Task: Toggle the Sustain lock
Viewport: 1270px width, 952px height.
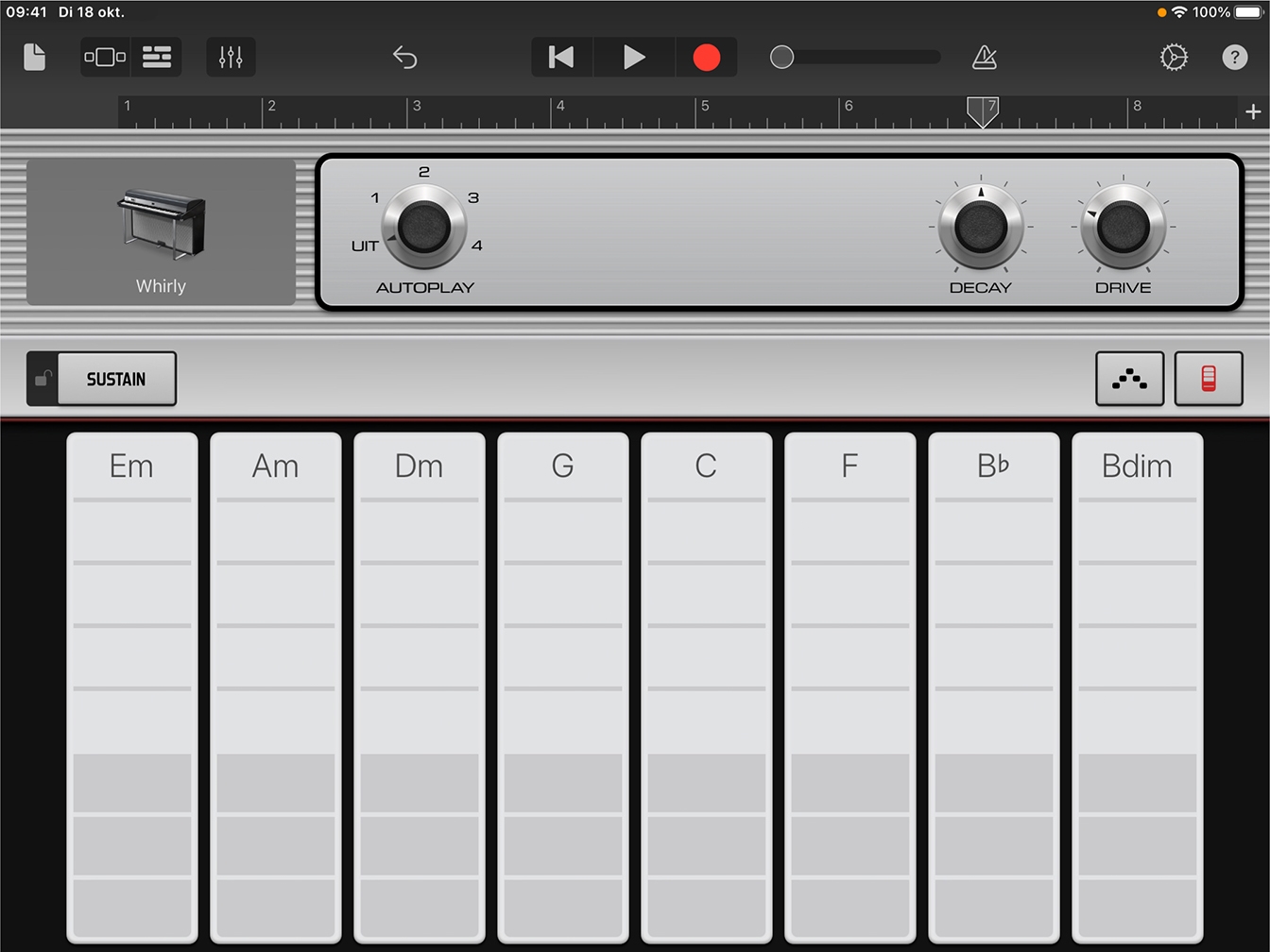Action: click(43, 379)
